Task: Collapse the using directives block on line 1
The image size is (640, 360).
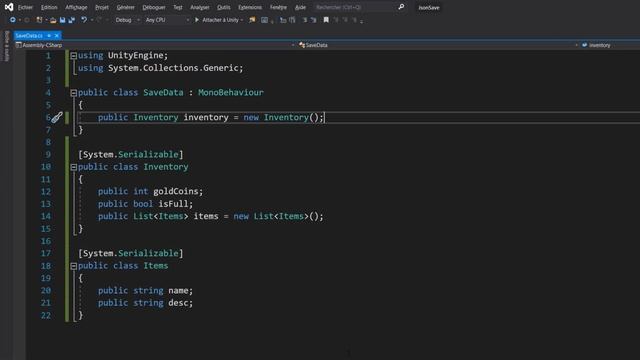Action: pyautogui.click(x=73, y=56)
